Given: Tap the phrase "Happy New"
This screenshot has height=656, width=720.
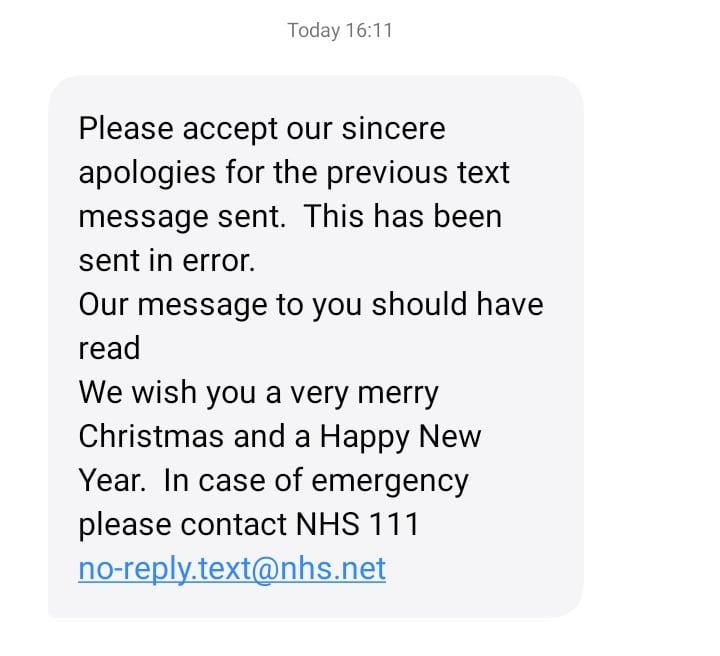Looking at the screenshot, I should pyautogui.click(x=400, y=437).
